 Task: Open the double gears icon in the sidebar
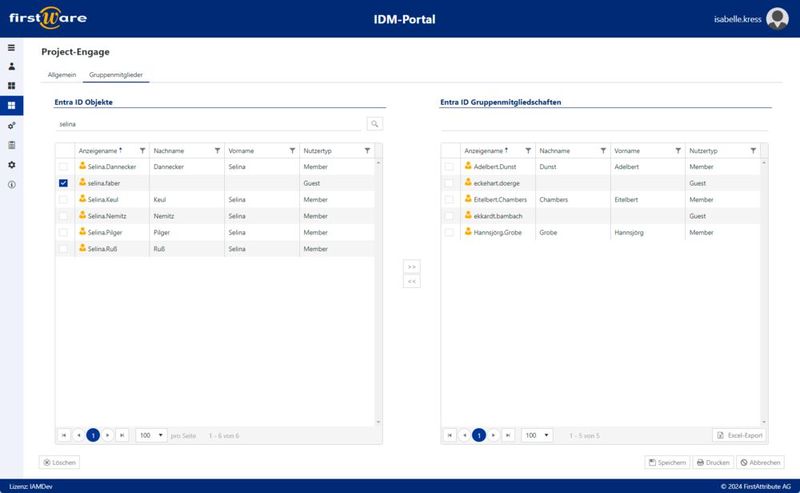(x=11, y=126)
